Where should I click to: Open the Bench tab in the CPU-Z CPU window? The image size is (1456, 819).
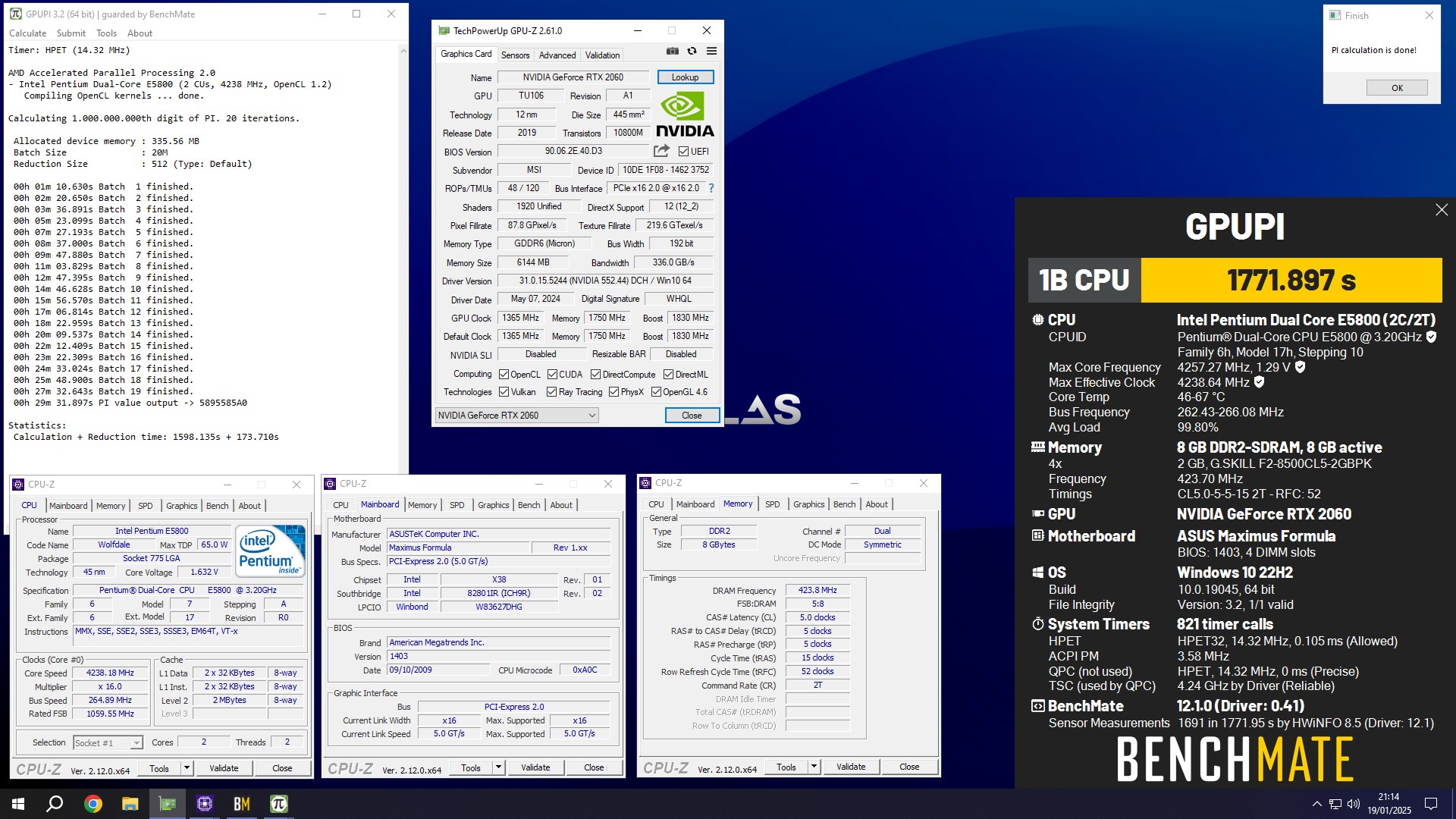pos(217,506)
